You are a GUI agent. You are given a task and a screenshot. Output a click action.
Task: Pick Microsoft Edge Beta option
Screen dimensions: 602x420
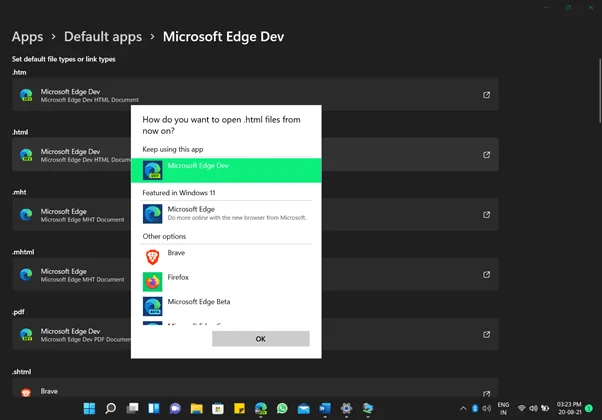click(x=226, y=306)
